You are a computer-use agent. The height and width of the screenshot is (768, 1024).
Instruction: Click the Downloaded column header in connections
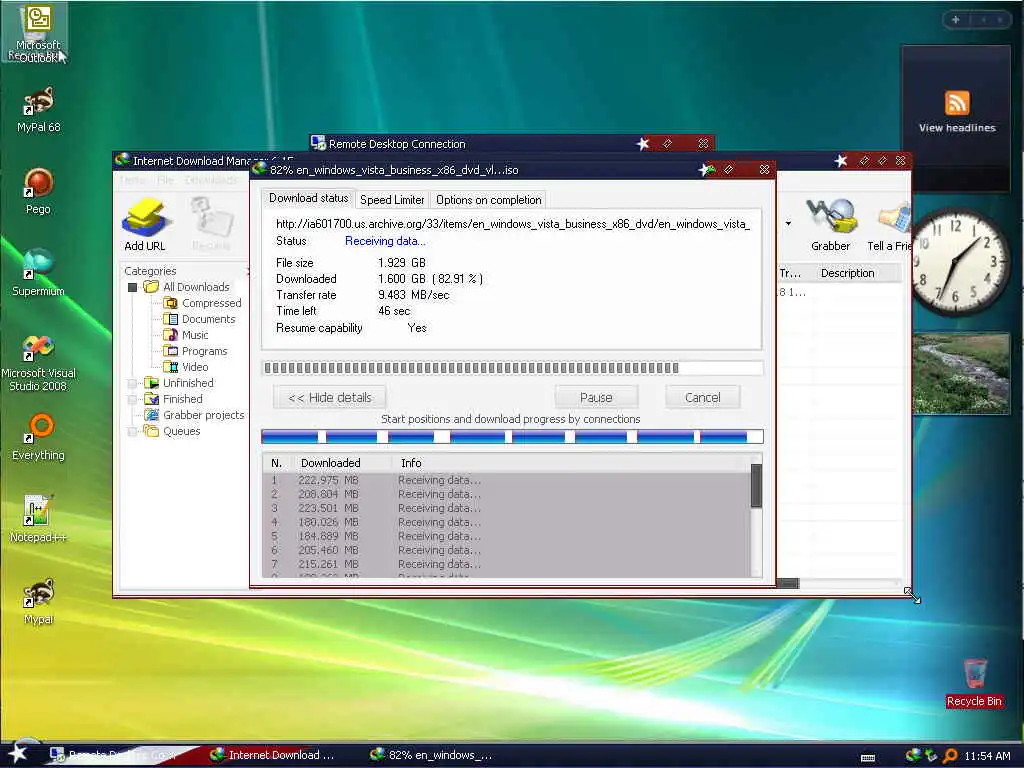(330, 463)
